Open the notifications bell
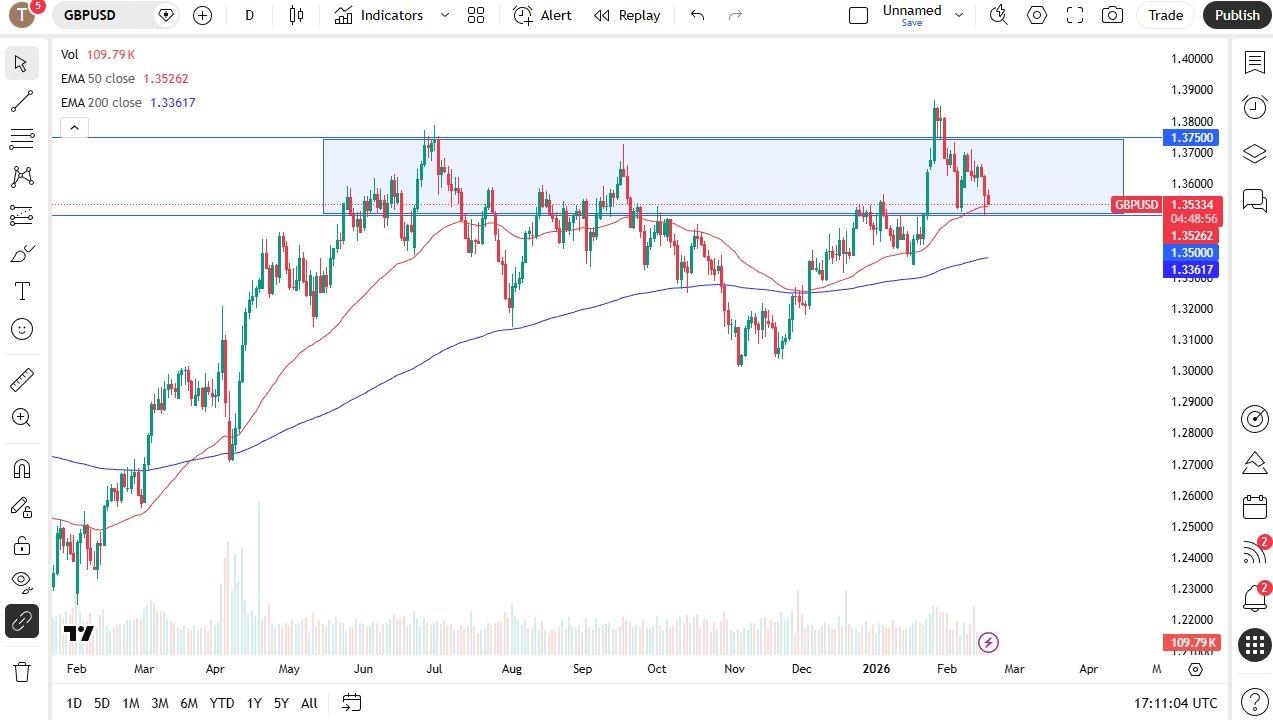Screen dimensions: 1273x720 [x=1255, y=596]
